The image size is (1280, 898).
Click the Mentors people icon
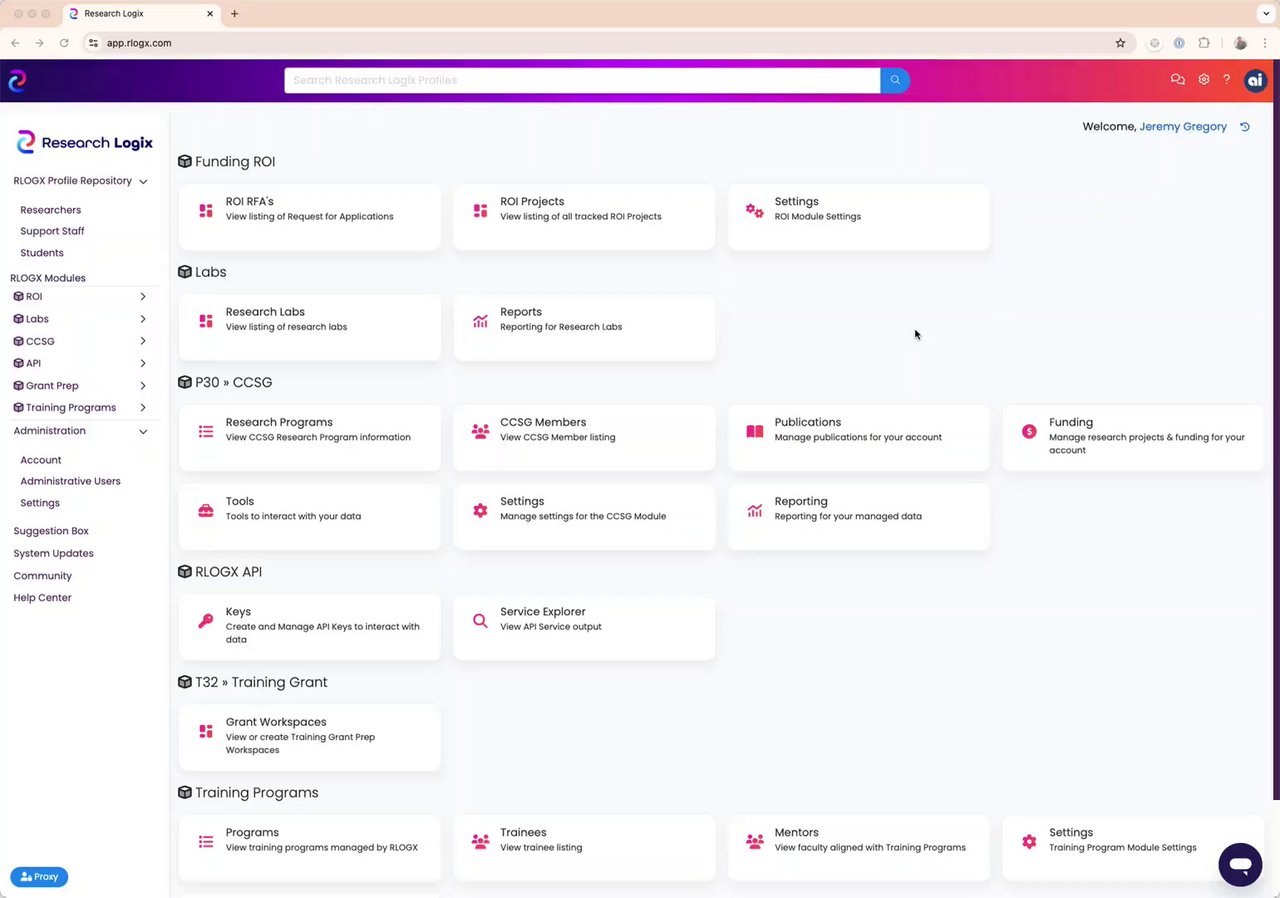click(x=755, y=842)
